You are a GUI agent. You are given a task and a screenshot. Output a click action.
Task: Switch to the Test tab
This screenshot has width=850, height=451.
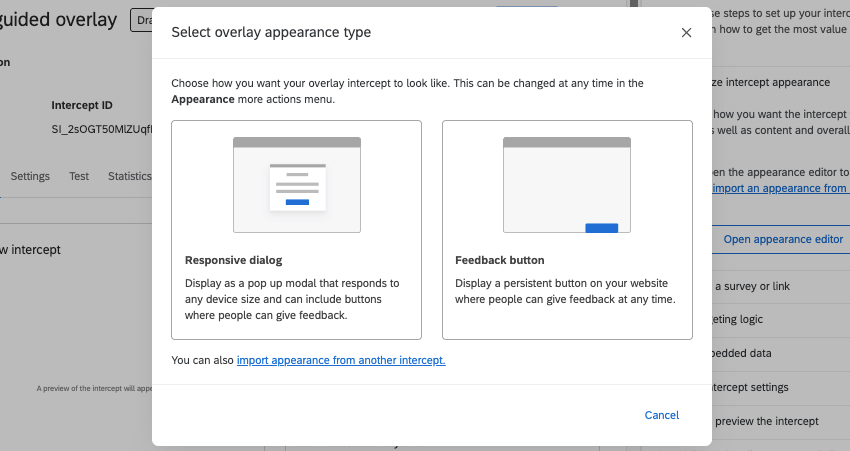(79, 176)
